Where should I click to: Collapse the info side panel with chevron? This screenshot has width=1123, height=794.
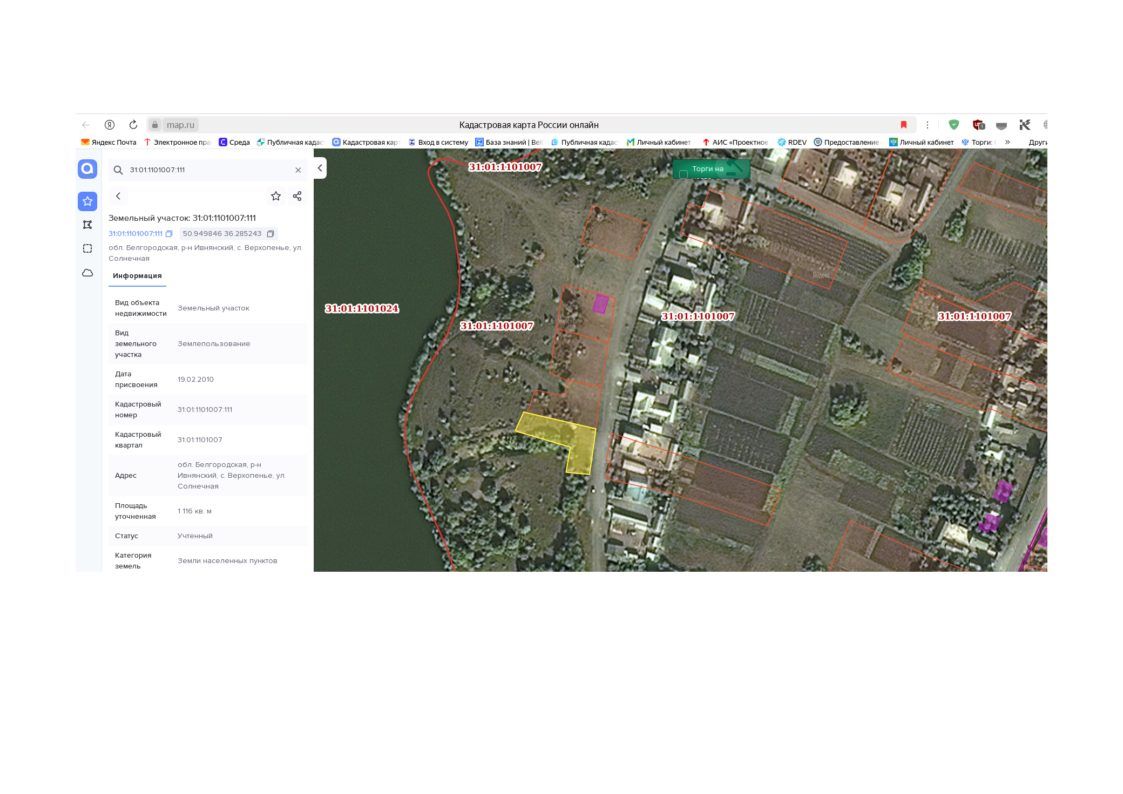tap(320, 168)
